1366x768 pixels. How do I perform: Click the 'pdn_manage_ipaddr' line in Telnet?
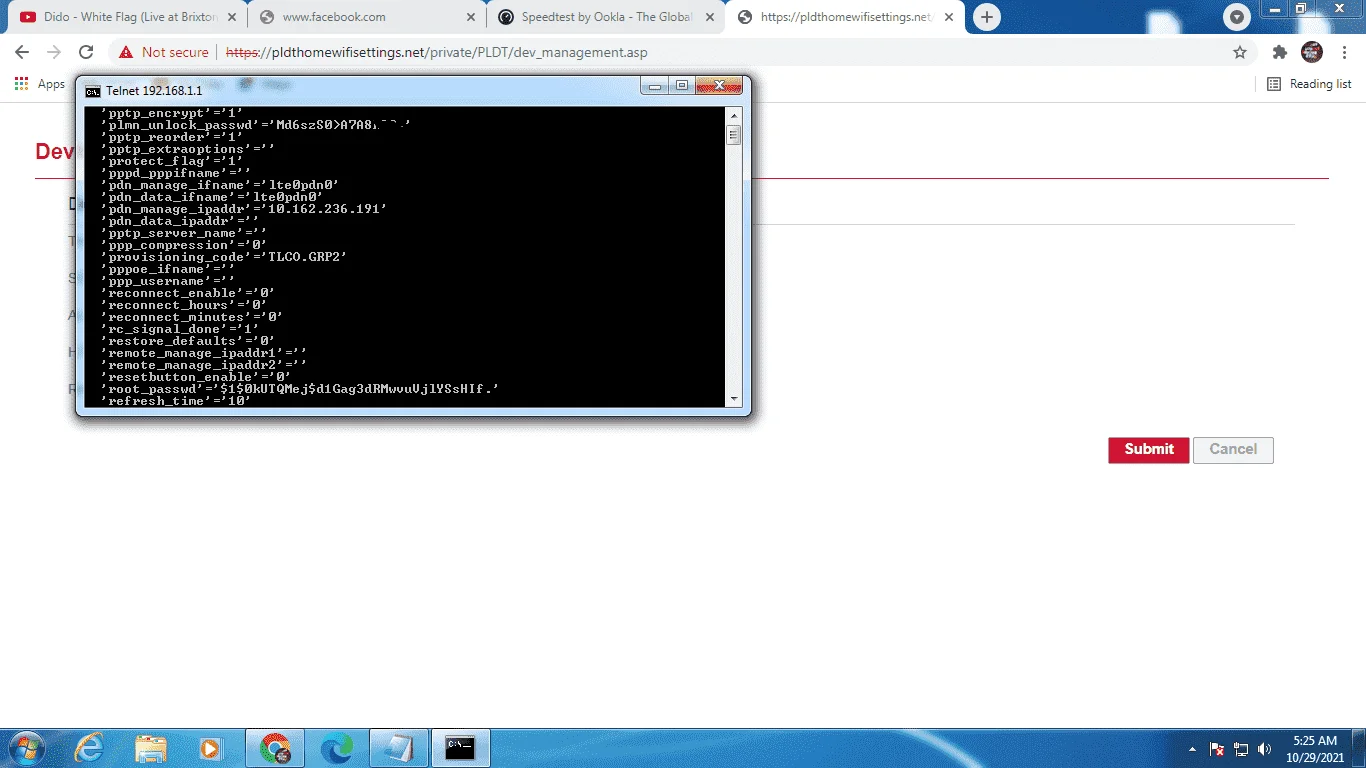pyautogui.click(x=243, y=209)
